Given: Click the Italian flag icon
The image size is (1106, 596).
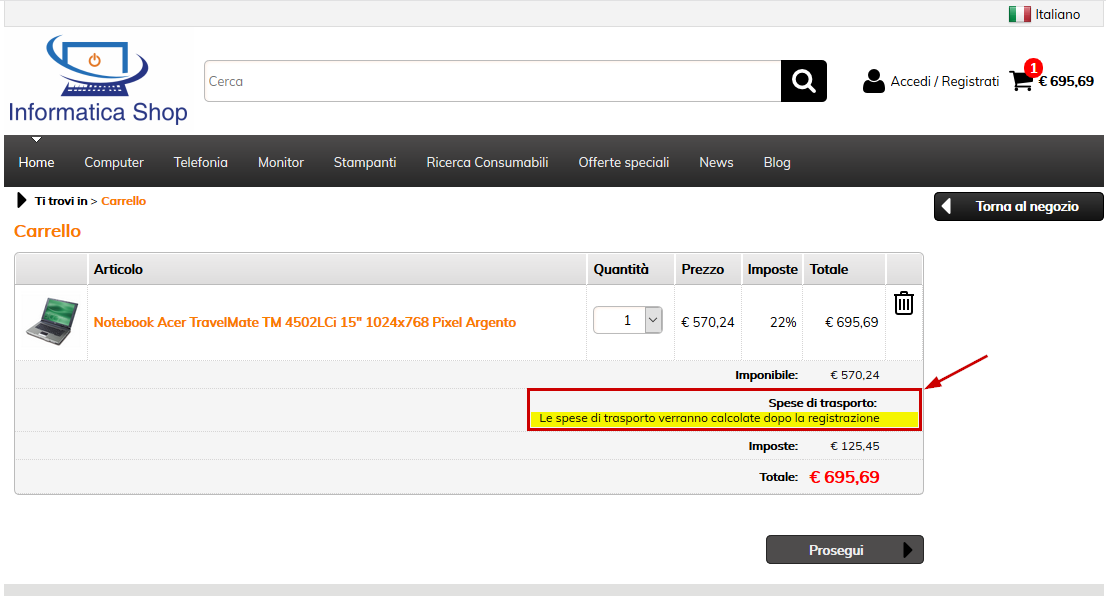Looking at the screenshot, I should point(1019,14).
